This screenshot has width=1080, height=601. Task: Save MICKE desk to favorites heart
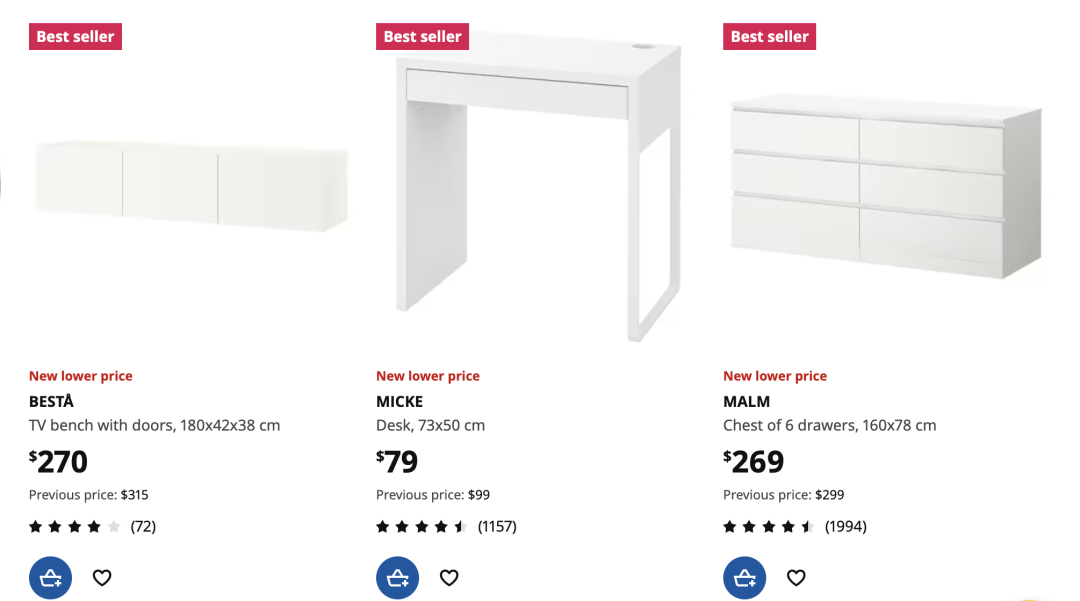click(x=449, y=578)
